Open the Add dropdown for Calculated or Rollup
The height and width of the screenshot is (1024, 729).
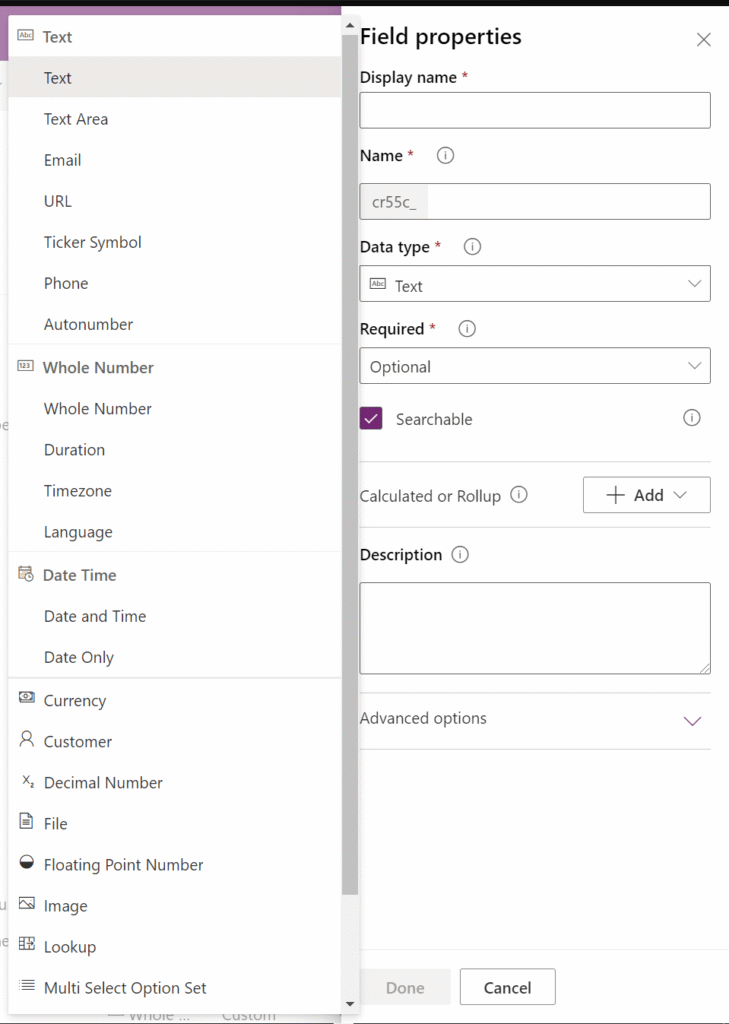coord(647,495)
